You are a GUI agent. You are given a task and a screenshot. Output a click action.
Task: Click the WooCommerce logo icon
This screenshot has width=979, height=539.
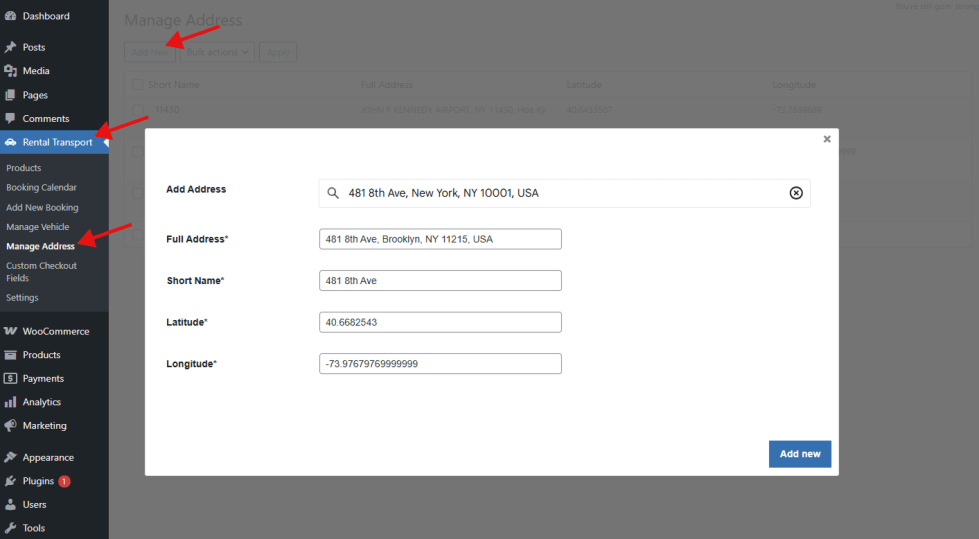coord(10,331)
